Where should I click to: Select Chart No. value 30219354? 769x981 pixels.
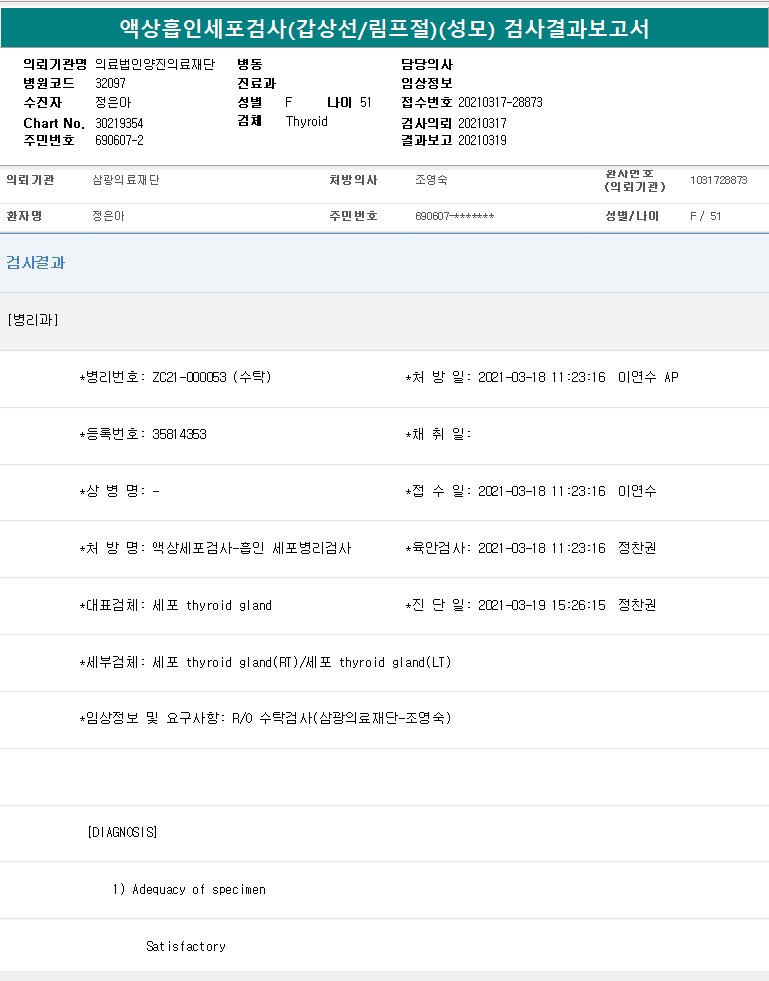click(x=119, y=123)
